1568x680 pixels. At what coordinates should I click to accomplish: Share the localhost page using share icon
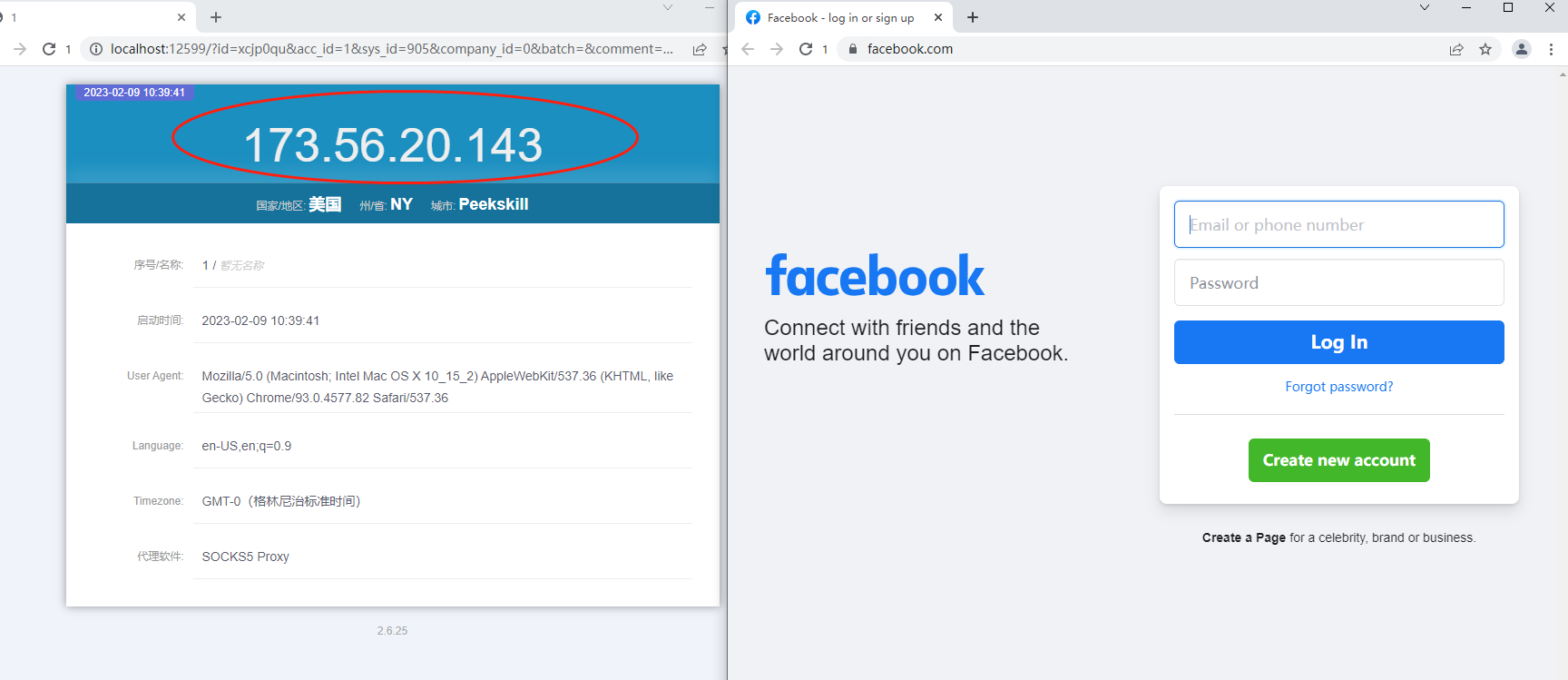pyautogui.click(x=700, y=49)
